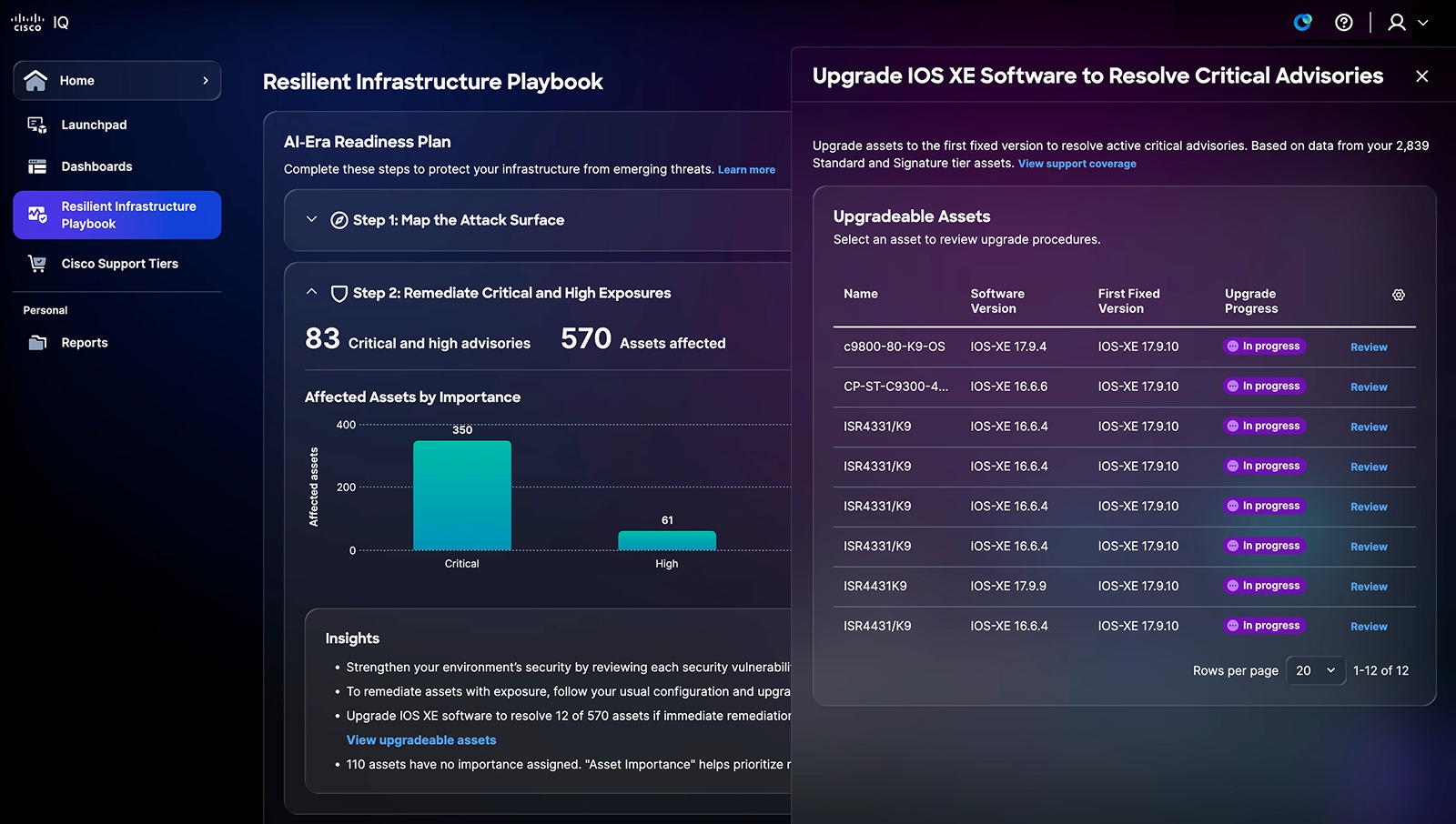Click the Critical bar in chart
The width and height of the screenshot is (1456, 824).
(462, 495)
